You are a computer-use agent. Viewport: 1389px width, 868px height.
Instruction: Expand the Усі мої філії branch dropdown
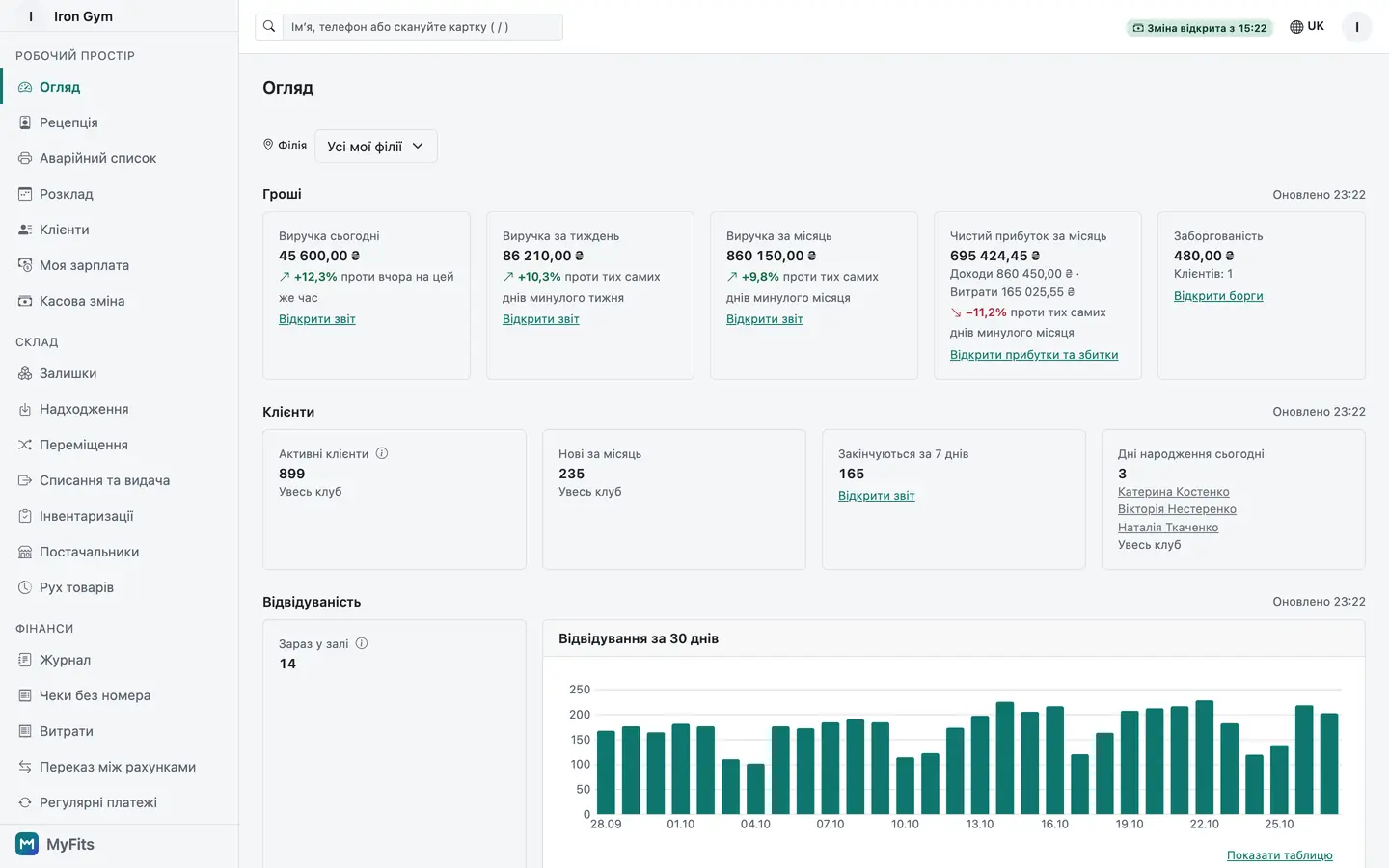(x=376, y=147)
